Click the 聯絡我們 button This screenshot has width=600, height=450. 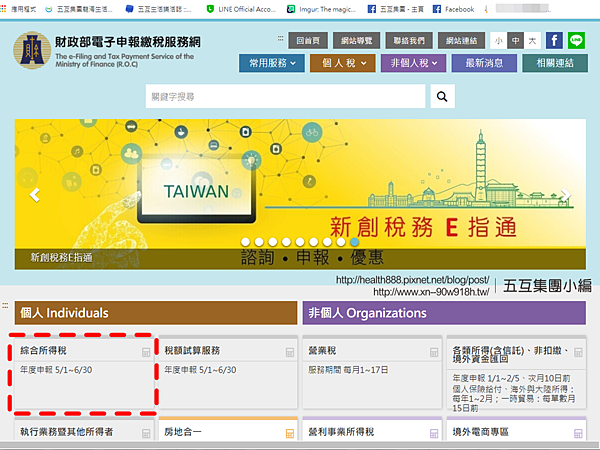coord(409,41)
